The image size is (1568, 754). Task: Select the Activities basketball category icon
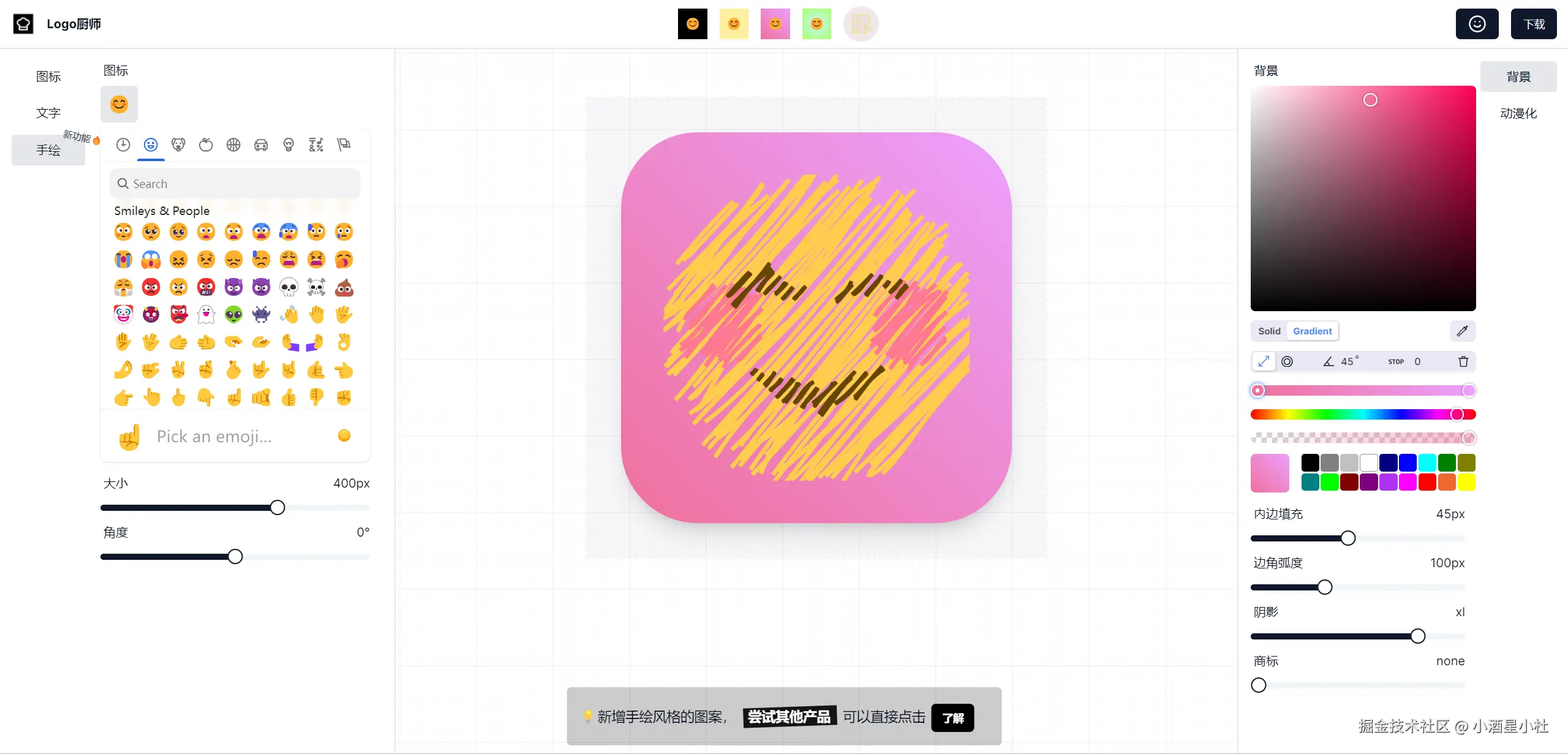233,145
